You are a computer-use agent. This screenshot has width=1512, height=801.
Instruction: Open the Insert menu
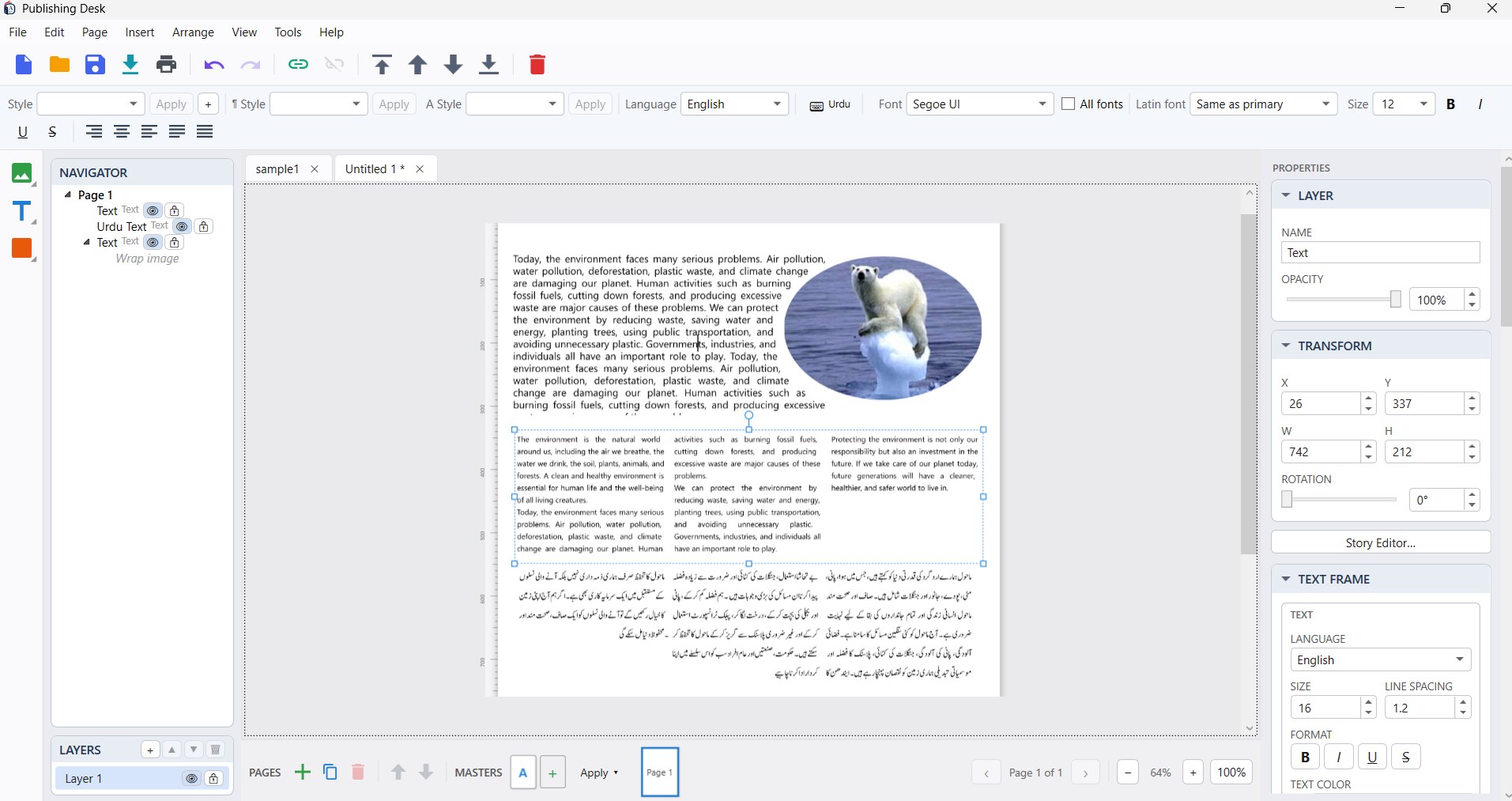click(x=140, y=32)
